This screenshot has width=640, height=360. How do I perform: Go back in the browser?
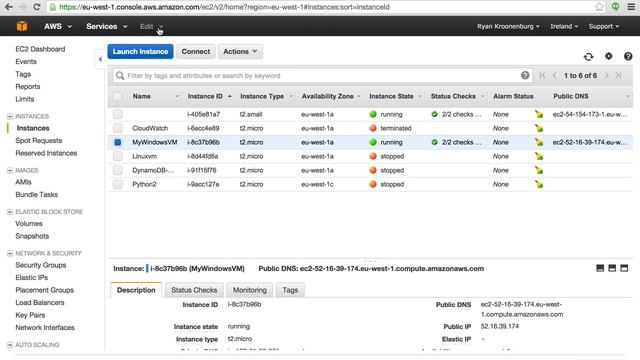coord(9,7)
